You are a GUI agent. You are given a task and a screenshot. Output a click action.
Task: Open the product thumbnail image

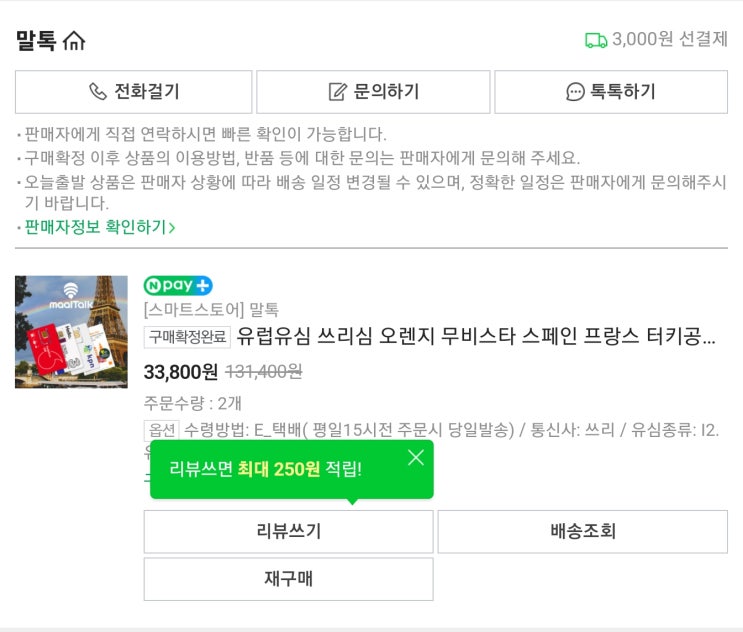pyautogui.click(x=71, y=331)
